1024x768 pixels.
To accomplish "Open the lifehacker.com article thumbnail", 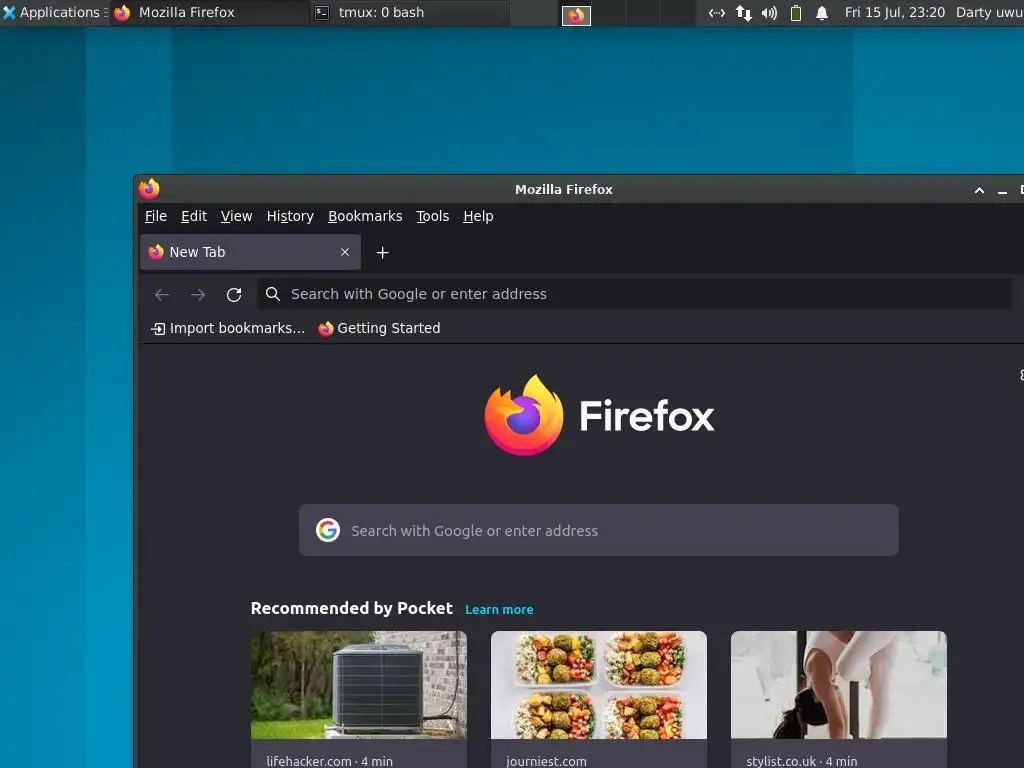I will click(x=359, y=684).
